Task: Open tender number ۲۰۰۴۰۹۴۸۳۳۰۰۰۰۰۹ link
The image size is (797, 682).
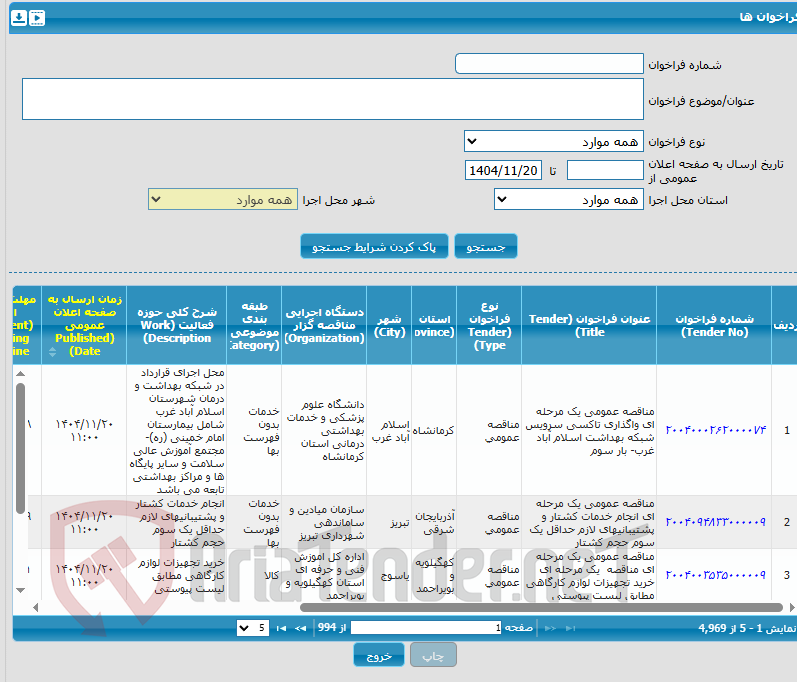Action: click(x=716, y=522)
